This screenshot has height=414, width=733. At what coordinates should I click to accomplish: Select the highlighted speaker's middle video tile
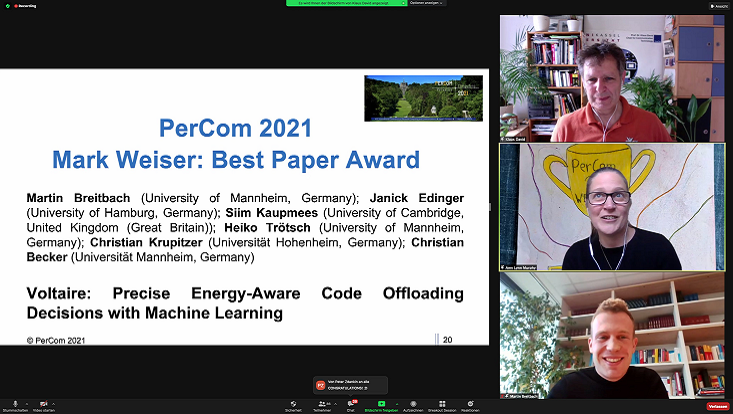click(612, 207)
